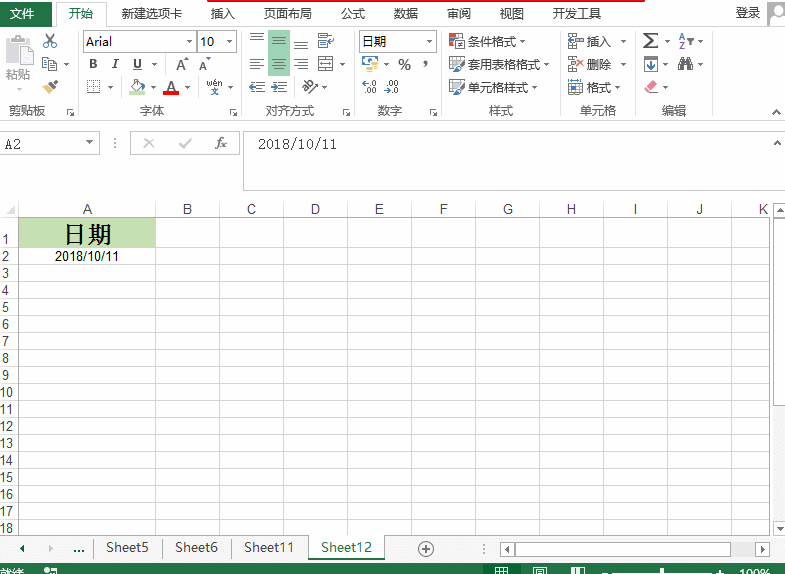785x574 pixels.
Task: Open the Arial font name dropdown
Action: tap(189, 42)
